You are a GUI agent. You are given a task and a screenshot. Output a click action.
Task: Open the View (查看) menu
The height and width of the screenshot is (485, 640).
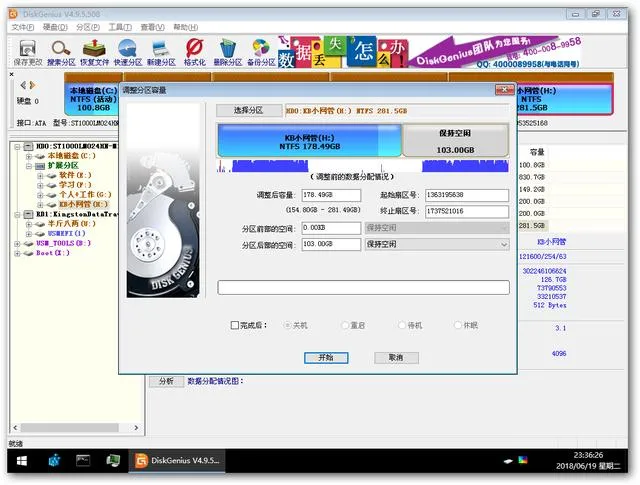point(152,27)
